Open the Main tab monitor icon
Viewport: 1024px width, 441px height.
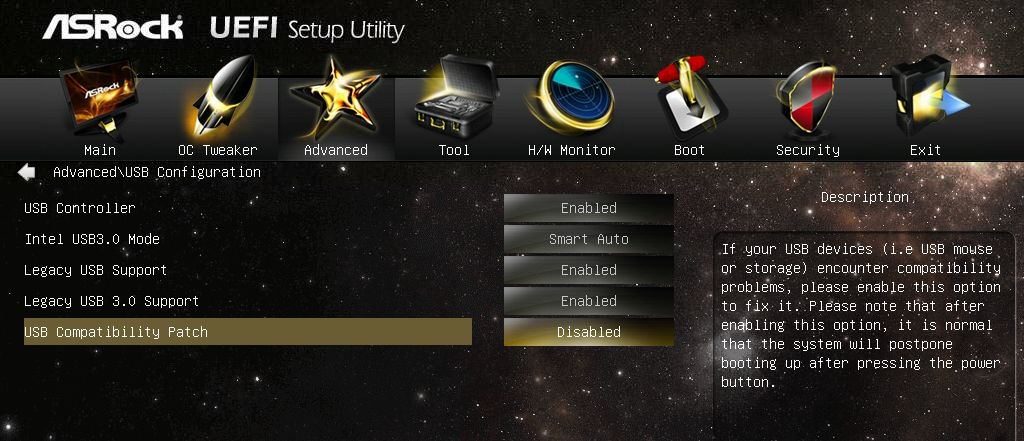point(99,98)
